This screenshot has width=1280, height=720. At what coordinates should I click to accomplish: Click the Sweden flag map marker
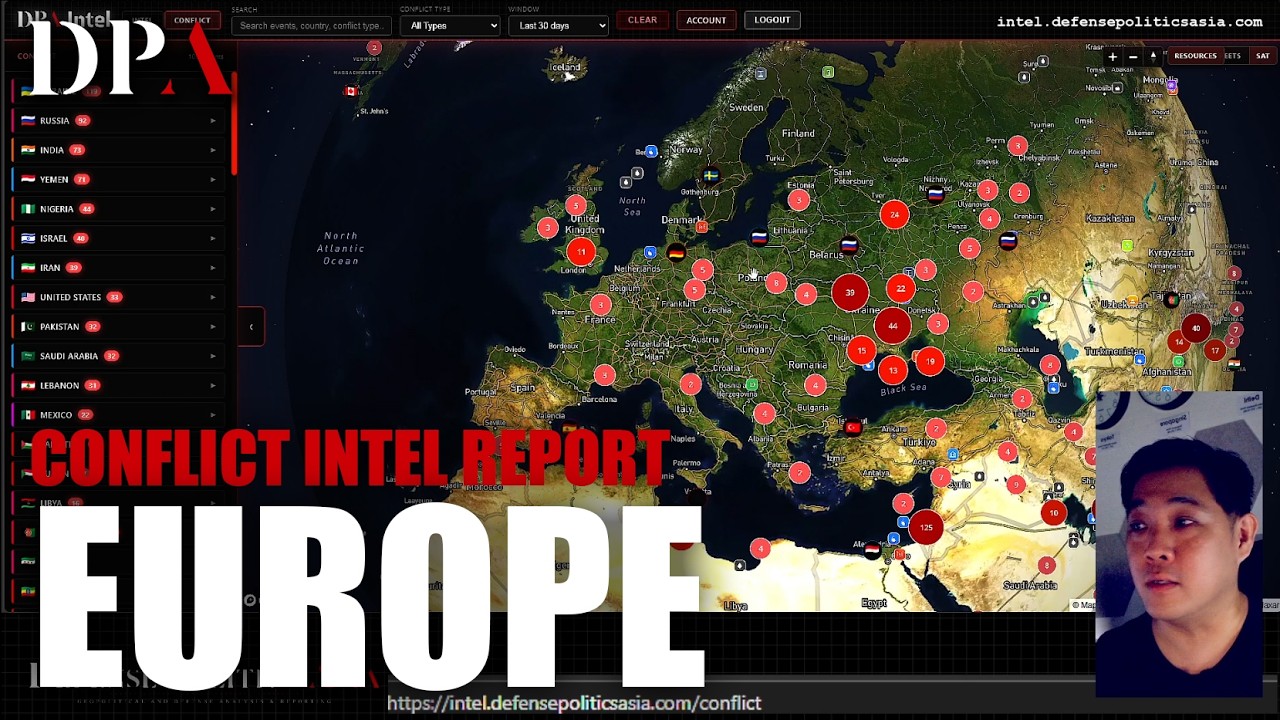pyautogui.click(x=710, y=176)
